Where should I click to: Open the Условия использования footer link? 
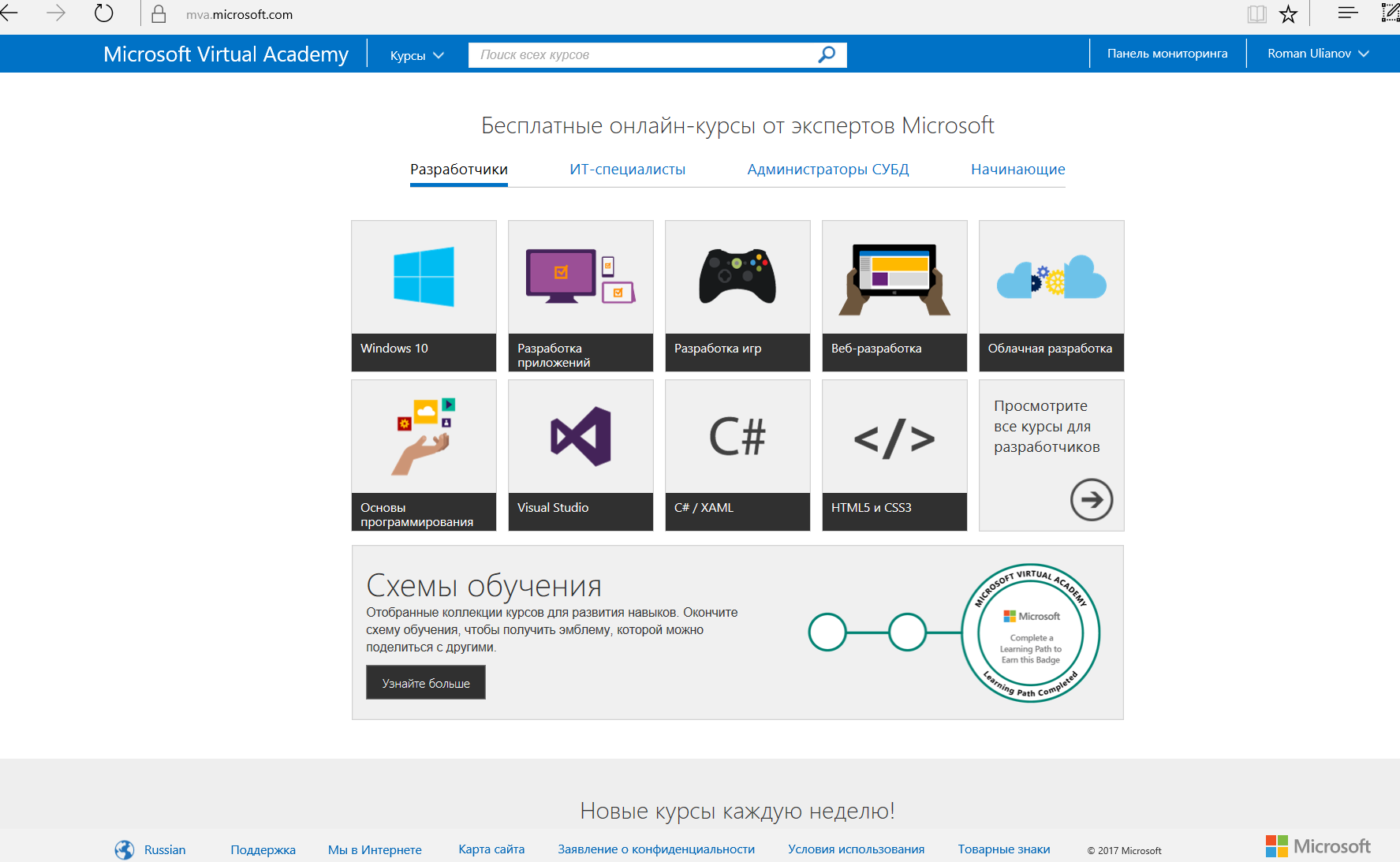(856, 849)
